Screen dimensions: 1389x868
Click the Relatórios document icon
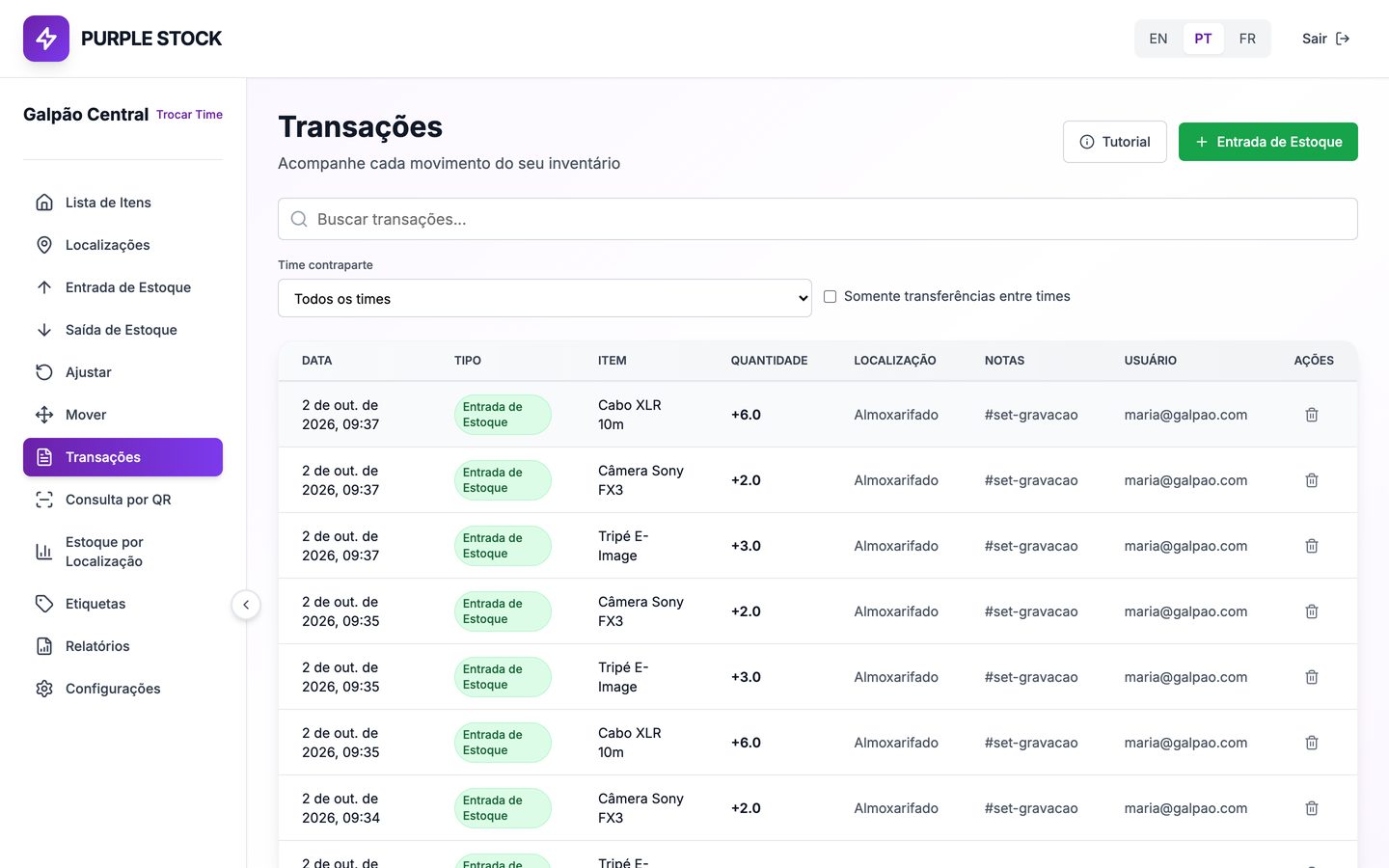tap(44, 646)
